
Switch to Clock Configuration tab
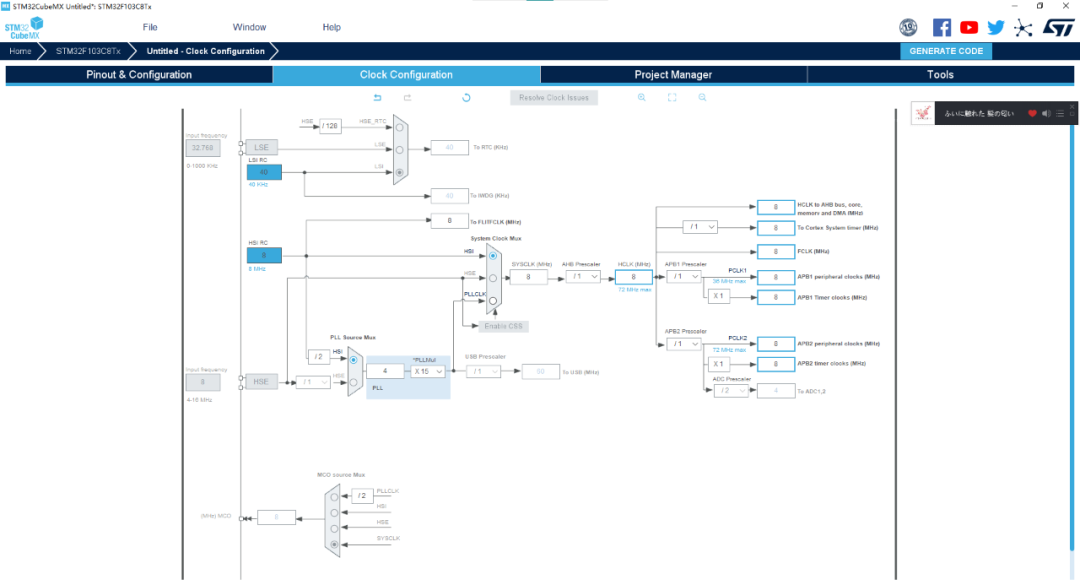406,74
